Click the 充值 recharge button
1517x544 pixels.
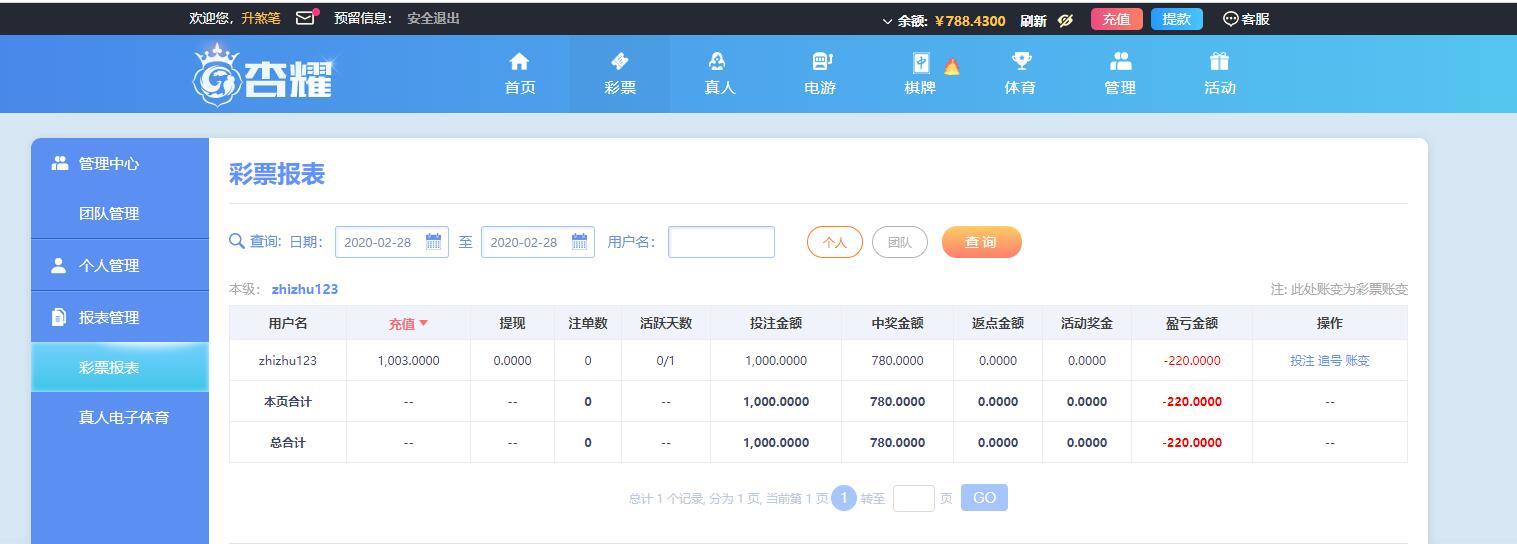(x=1116, y=19)
